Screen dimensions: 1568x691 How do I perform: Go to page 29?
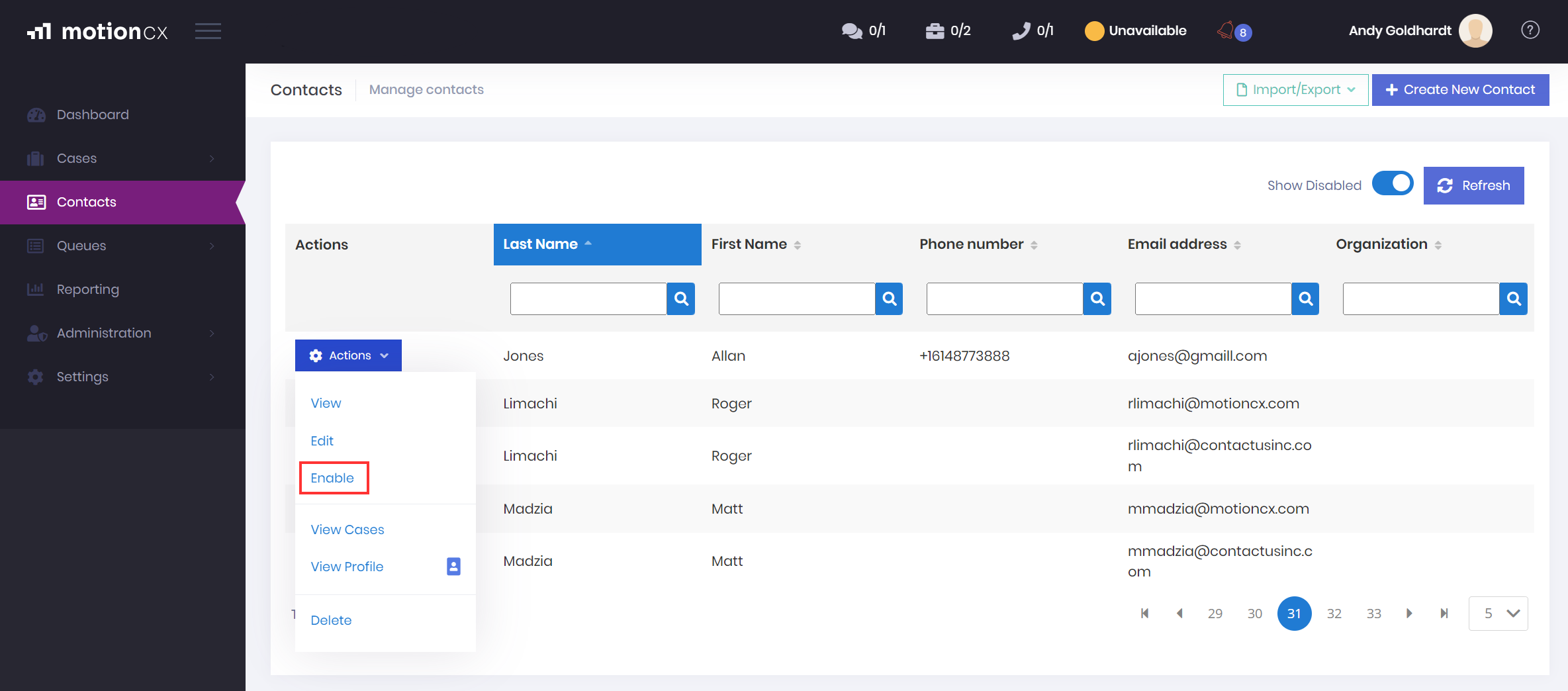point(1215,614)
